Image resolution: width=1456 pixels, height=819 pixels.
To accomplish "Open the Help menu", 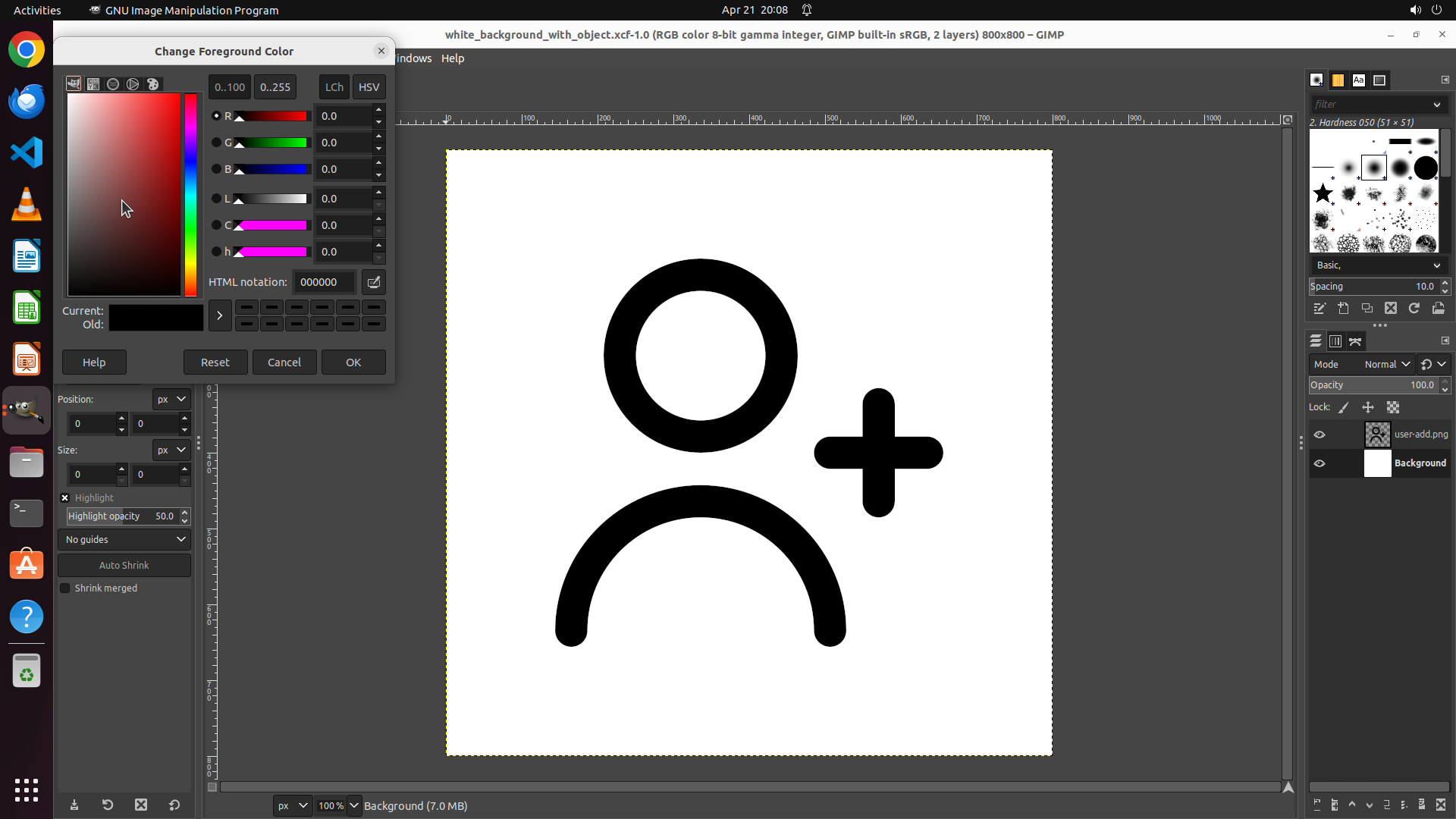I will [453, 58].
